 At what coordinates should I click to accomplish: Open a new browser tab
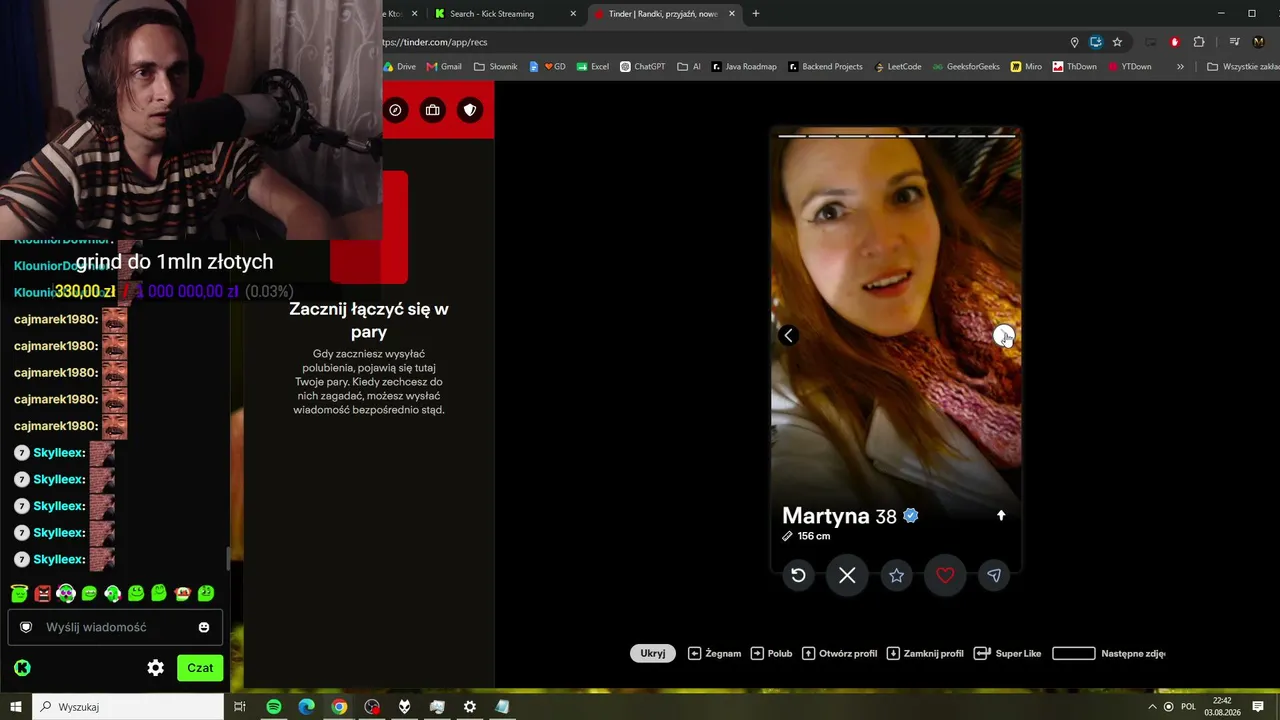coord(756,14)
